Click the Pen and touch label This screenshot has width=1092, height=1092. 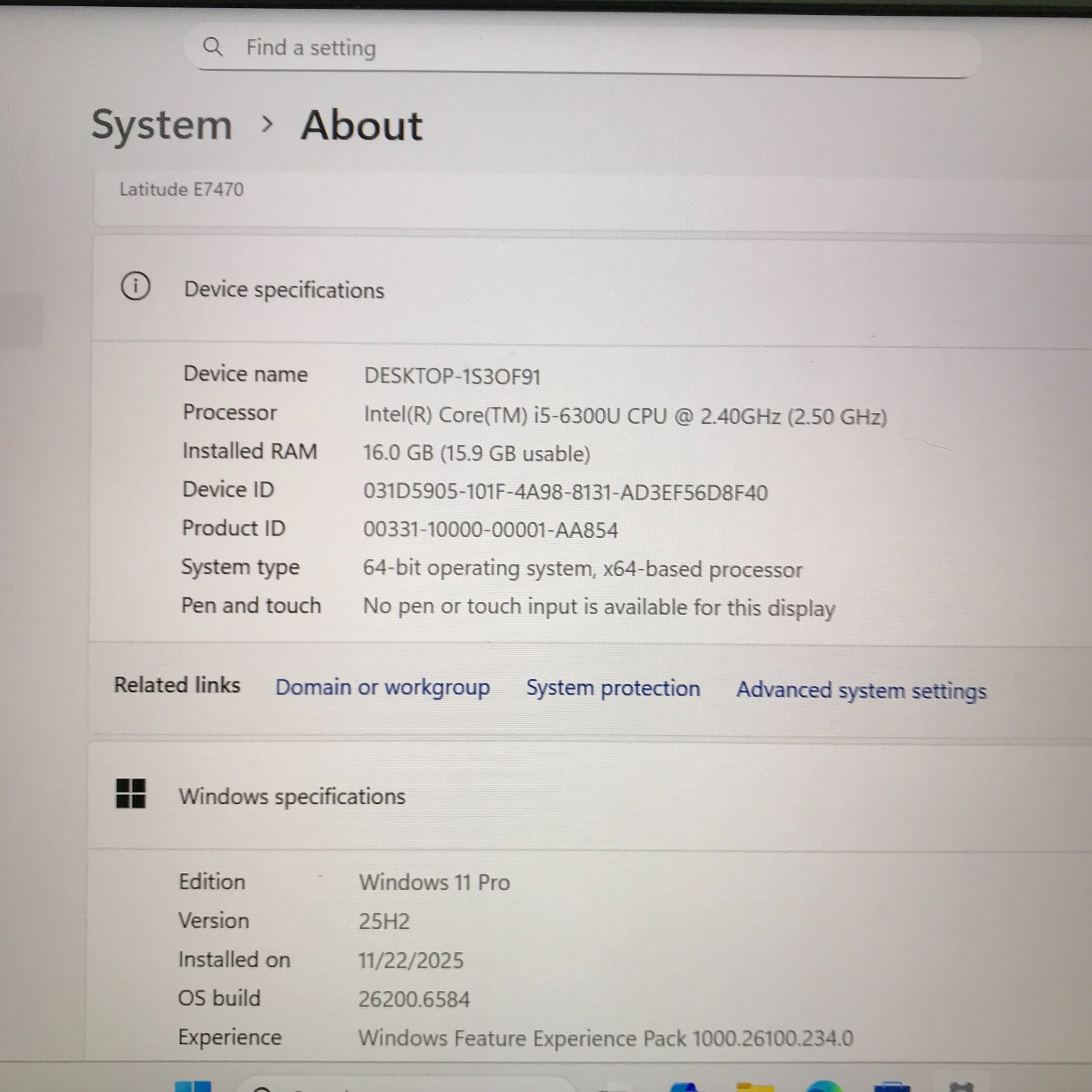(x=251, y=605)
